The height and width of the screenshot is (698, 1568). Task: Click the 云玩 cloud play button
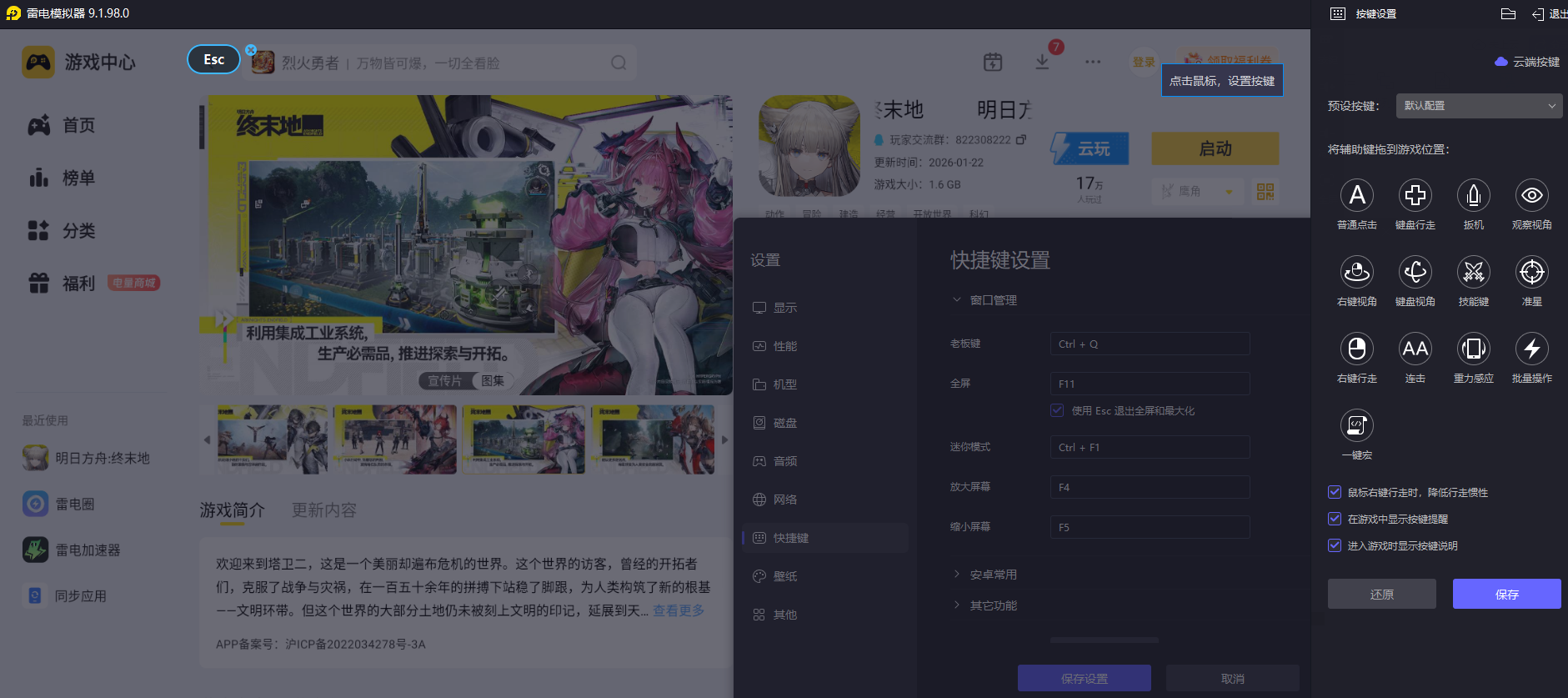coord(1090,148)
